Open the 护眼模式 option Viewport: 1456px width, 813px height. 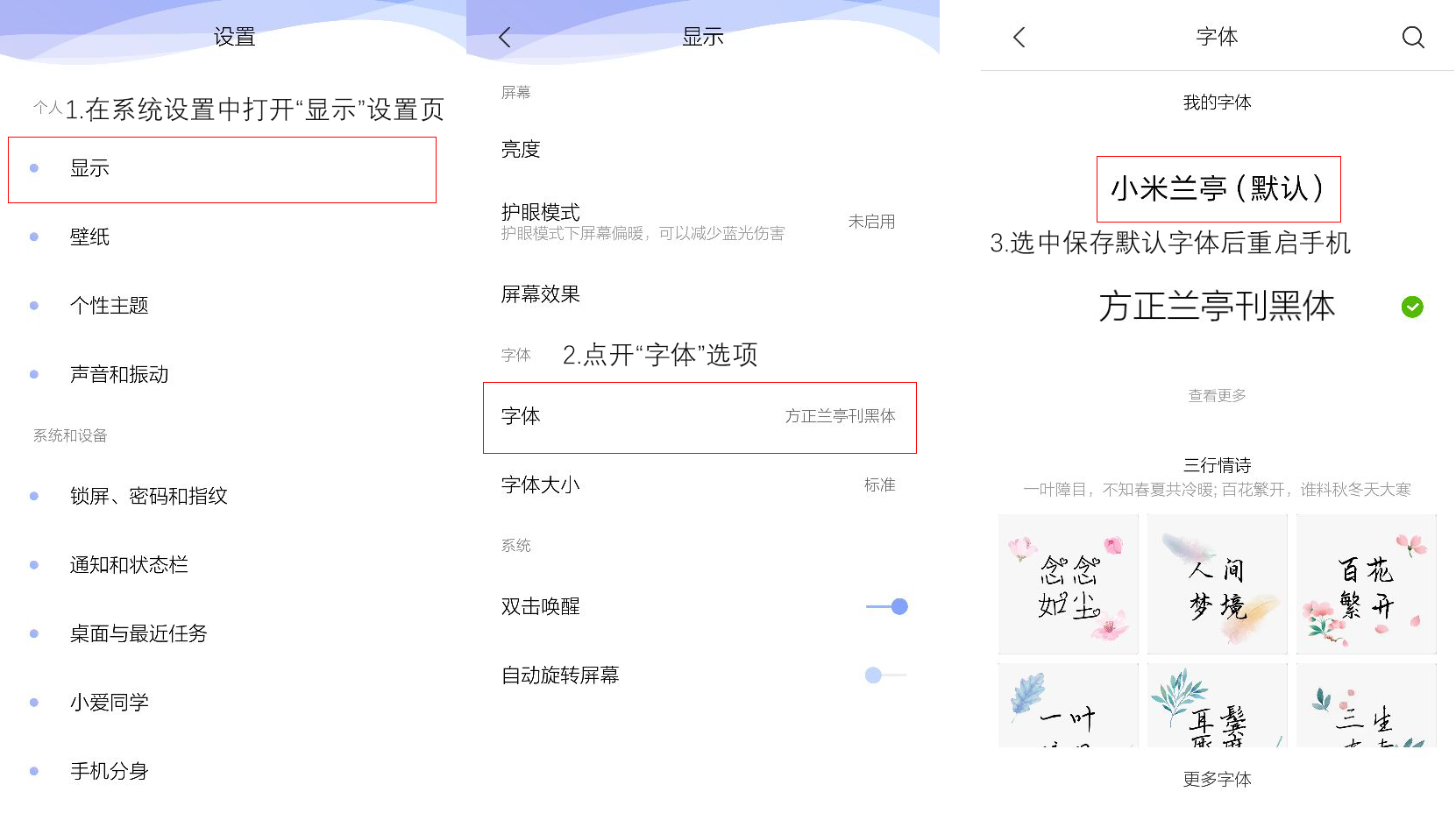[x=700, y=222]
